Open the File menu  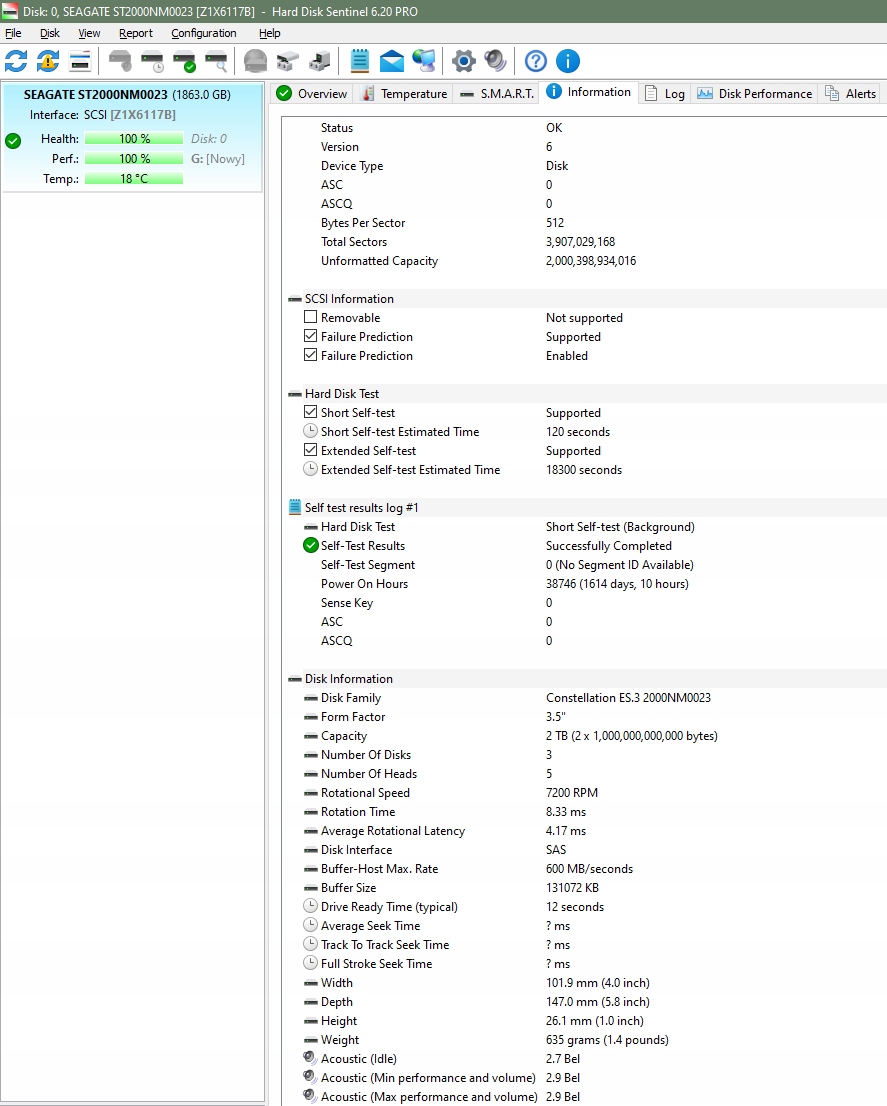13,33
